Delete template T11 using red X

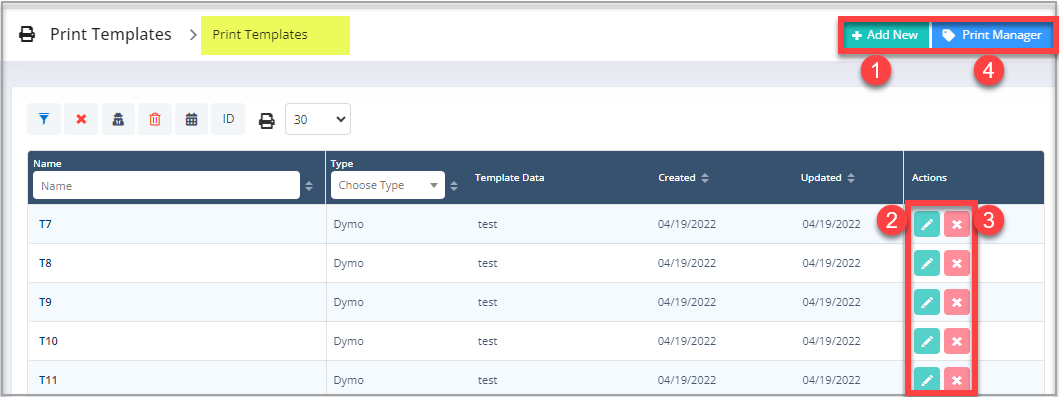[x=956, y=379]
